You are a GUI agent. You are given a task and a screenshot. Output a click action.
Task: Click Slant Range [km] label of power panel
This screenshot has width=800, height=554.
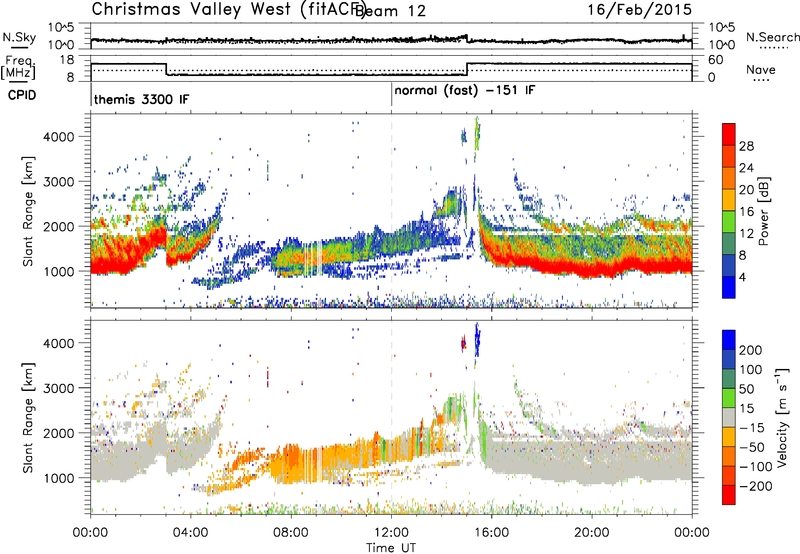pos(28,211)
